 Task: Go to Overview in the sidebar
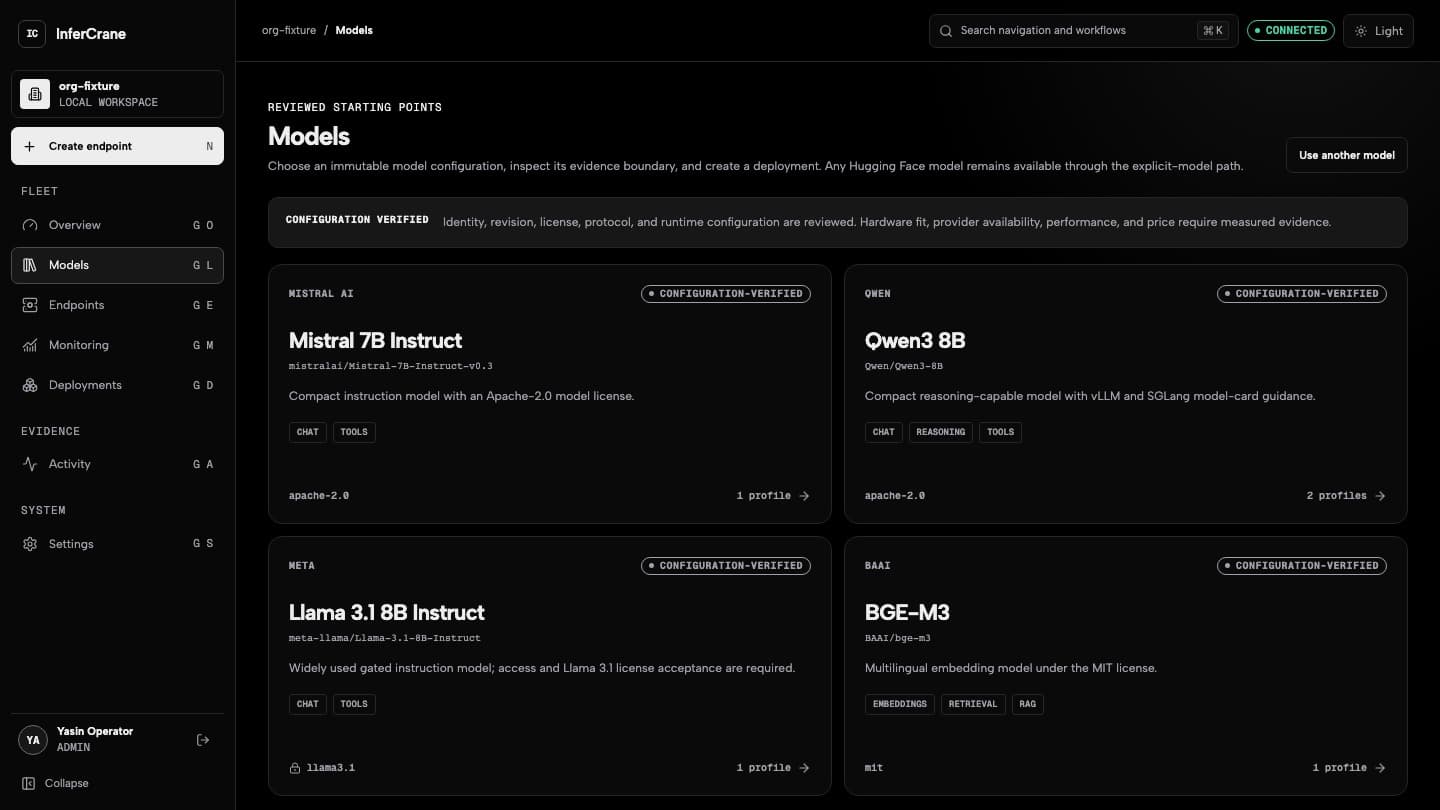pyautogui.click(x=117, y=225)
